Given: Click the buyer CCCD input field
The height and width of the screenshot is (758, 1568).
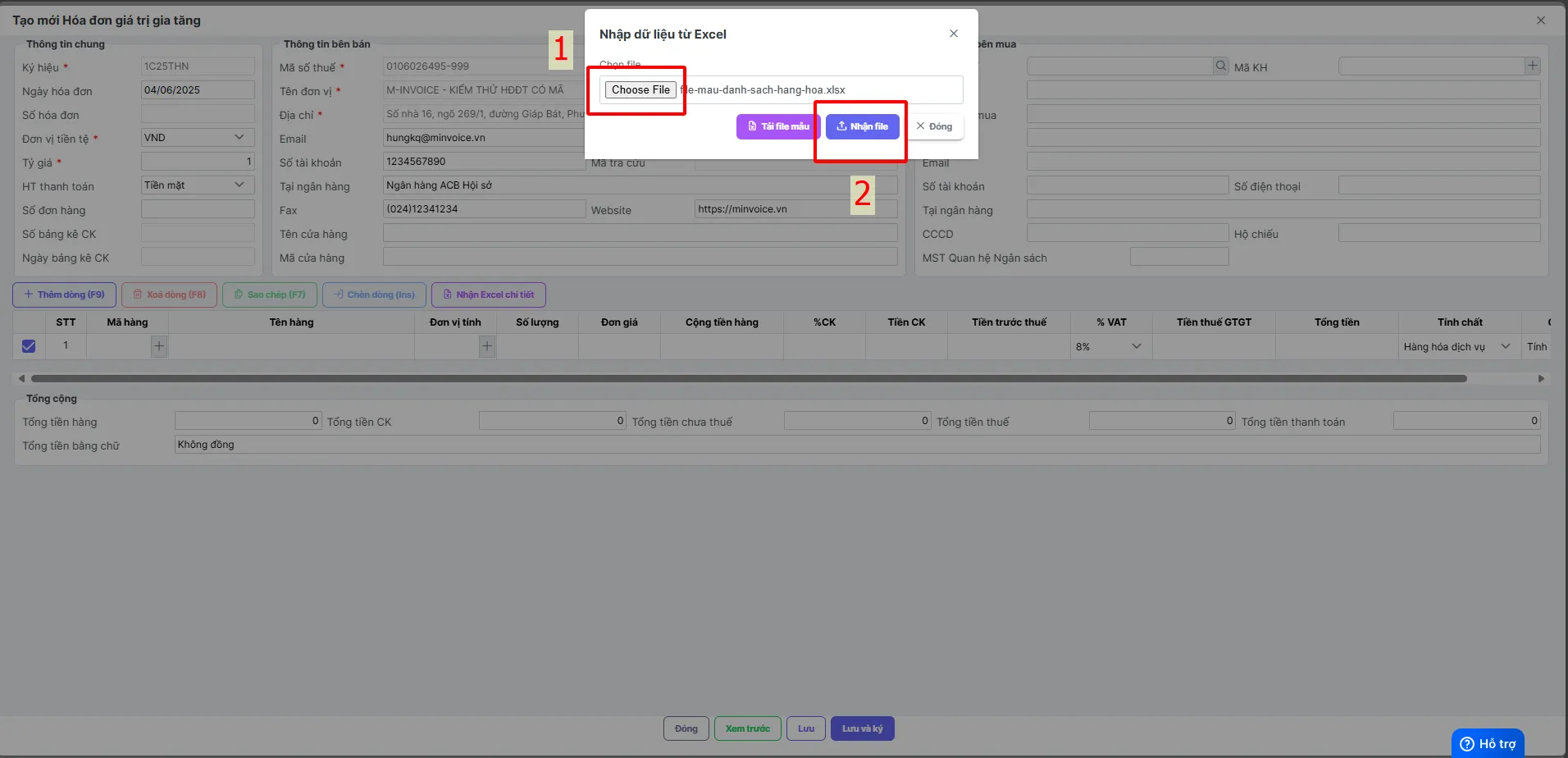Looking at the screenshot, I should point(1128,233).
